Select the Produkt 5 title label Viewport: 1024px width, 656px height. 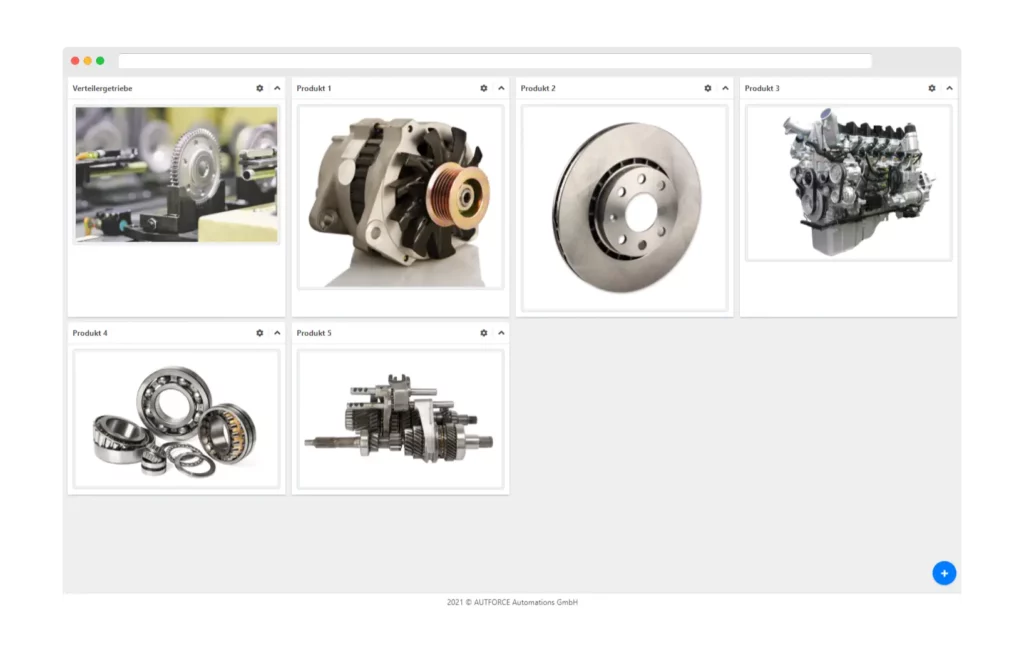pyautogui.click(x=314, y=333)
